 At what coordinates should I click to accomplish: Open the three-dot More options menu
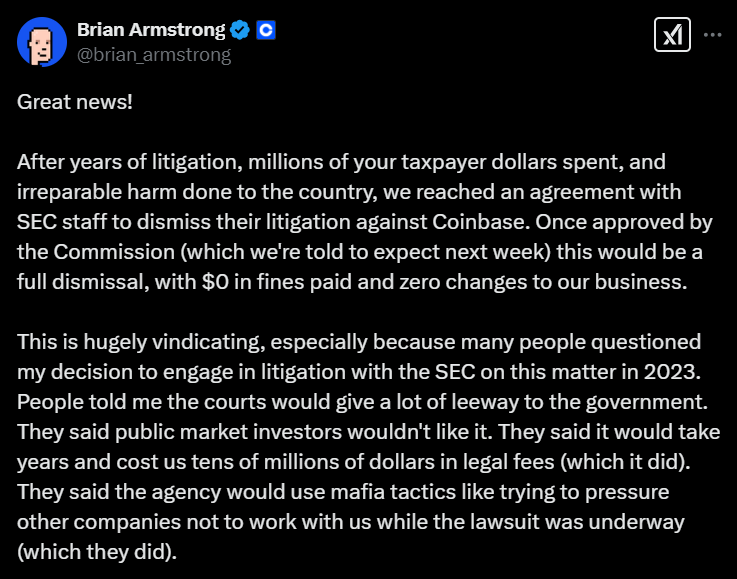coord(712,35)
